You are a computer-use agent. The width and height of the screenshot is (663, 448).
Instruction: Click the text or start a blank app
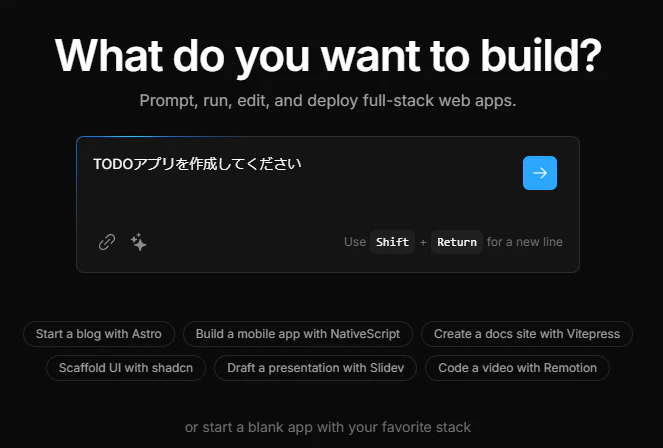[x=328, y=427]
